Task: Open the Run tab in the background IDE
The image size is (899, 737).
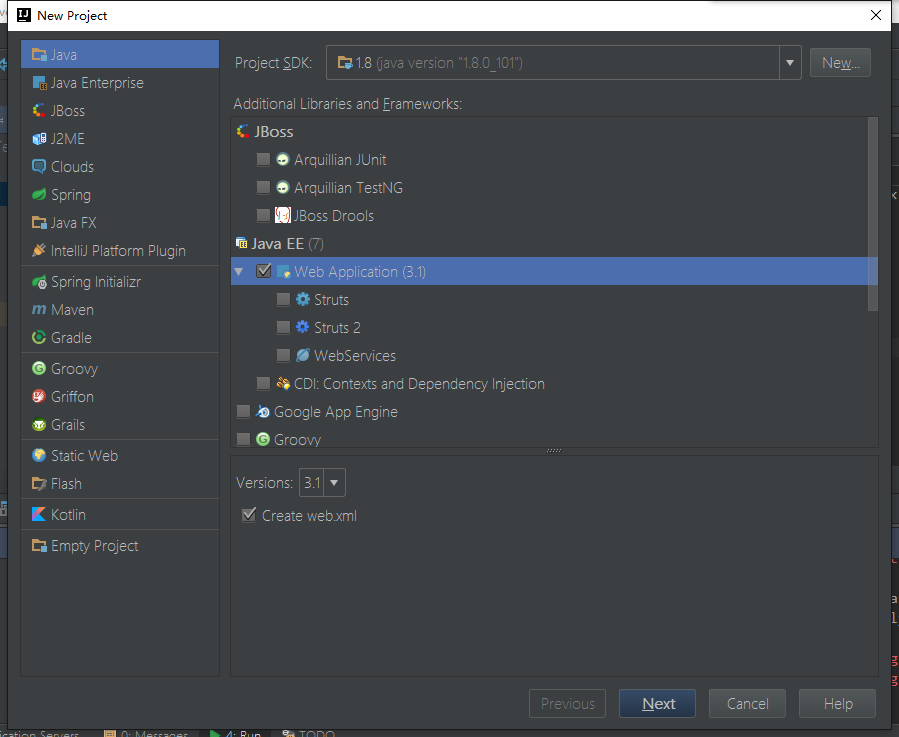Action: coord(235,733)
